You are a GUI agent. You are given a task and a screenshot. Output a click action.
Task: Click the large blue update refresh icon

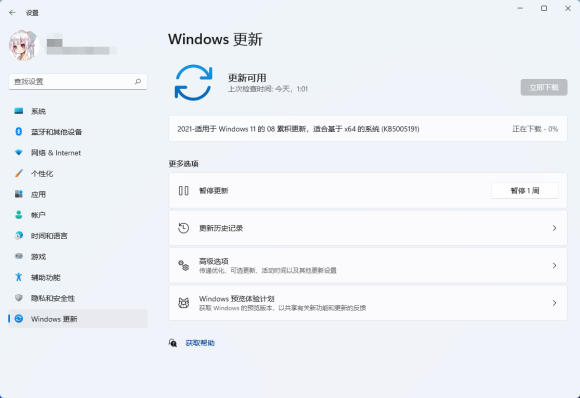[193, 82]
